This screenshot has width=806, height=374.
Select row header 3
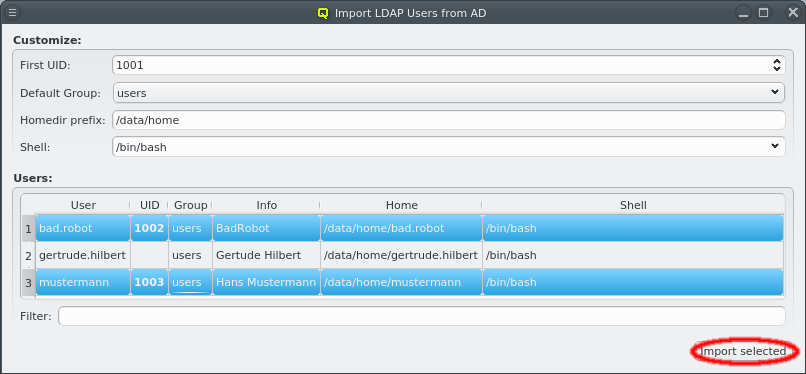[x=28, y=282]
